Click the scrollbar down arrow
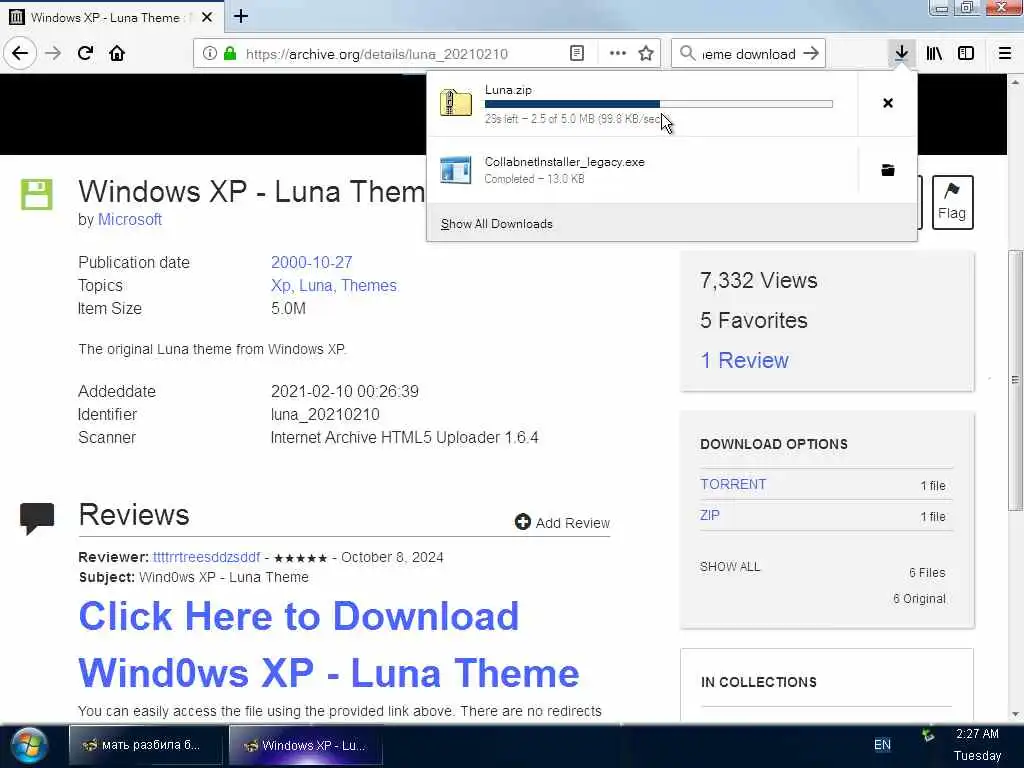This screenshot has height=768, width=1024. point(1015,715)
